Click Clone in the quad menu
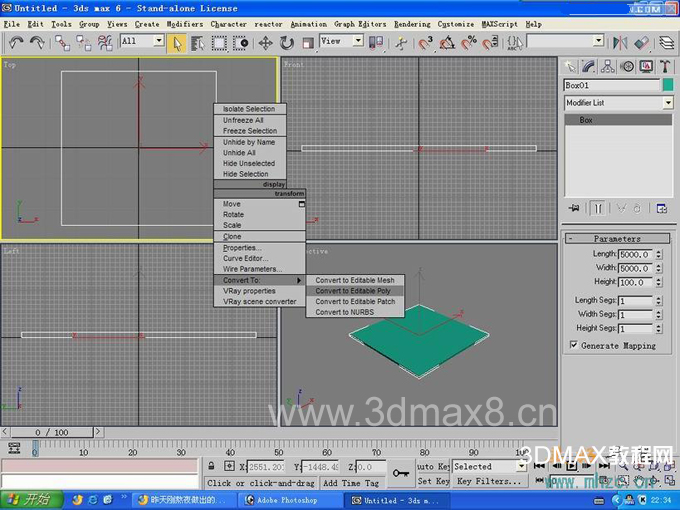Viewport: 680px width, 510px height. [232, 236]
